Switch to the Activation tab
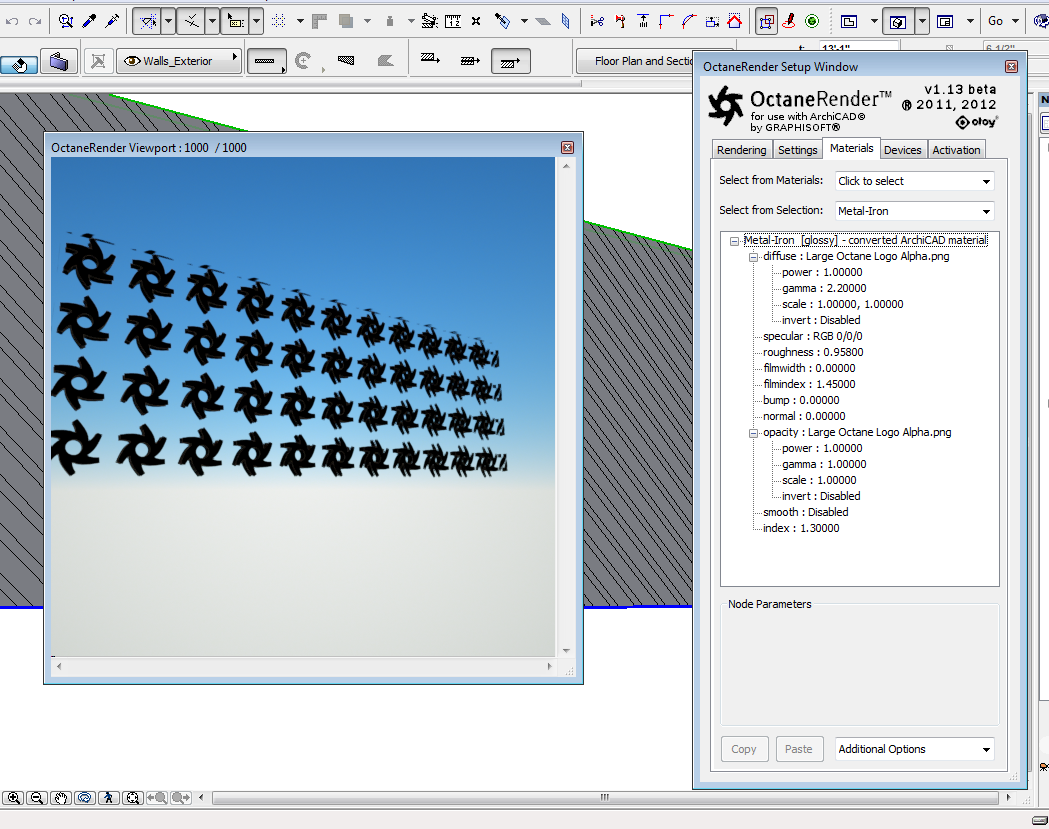Image resolution: width=1049 pixels, height=829 pixels. pyautogui.click(x=956, y=150)
